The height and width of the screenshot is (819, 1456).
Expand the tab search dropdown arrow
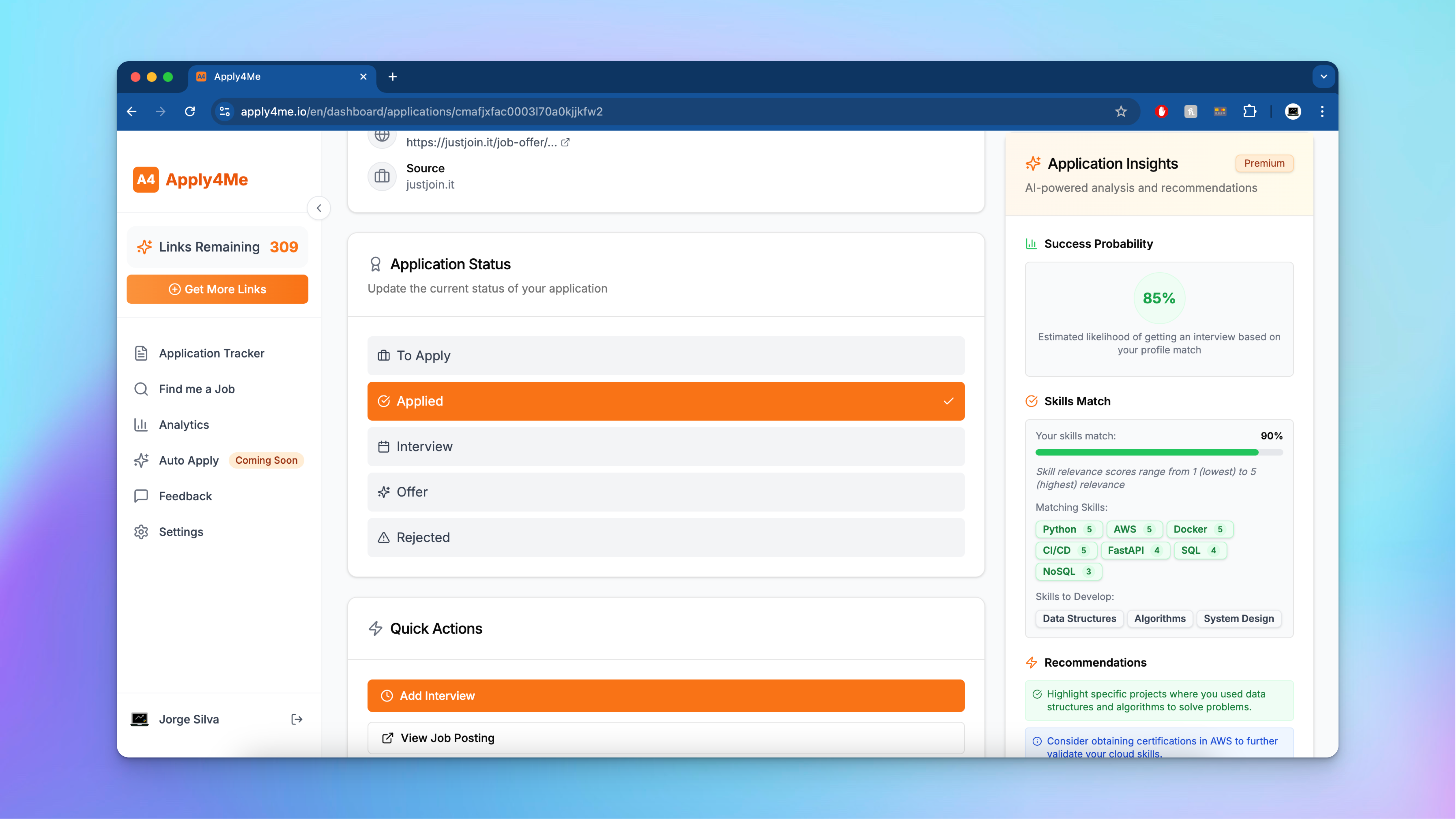coord(1323,76)
